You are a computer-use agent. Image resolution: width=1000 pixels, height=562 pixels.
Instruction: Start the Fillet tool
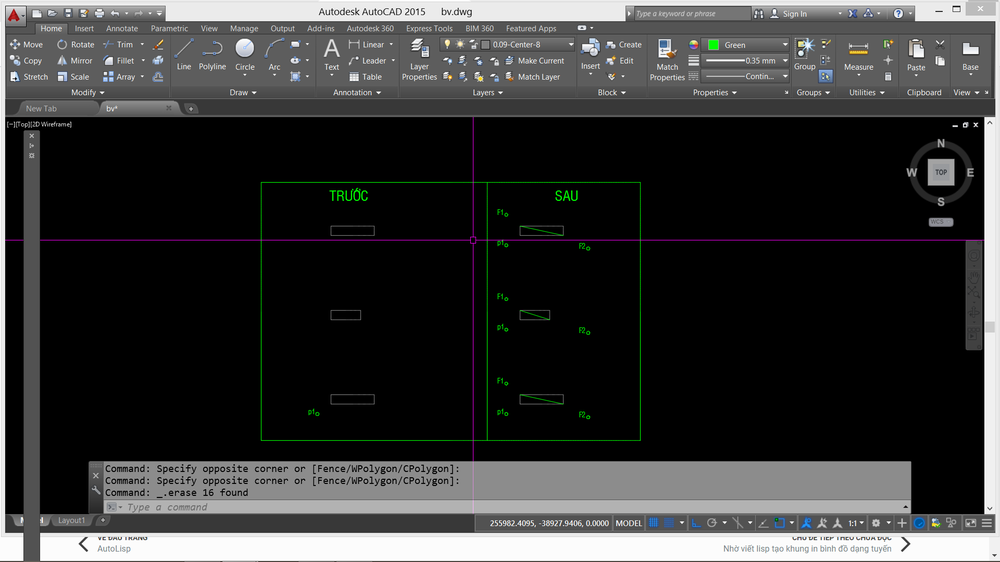pos(119,61)
